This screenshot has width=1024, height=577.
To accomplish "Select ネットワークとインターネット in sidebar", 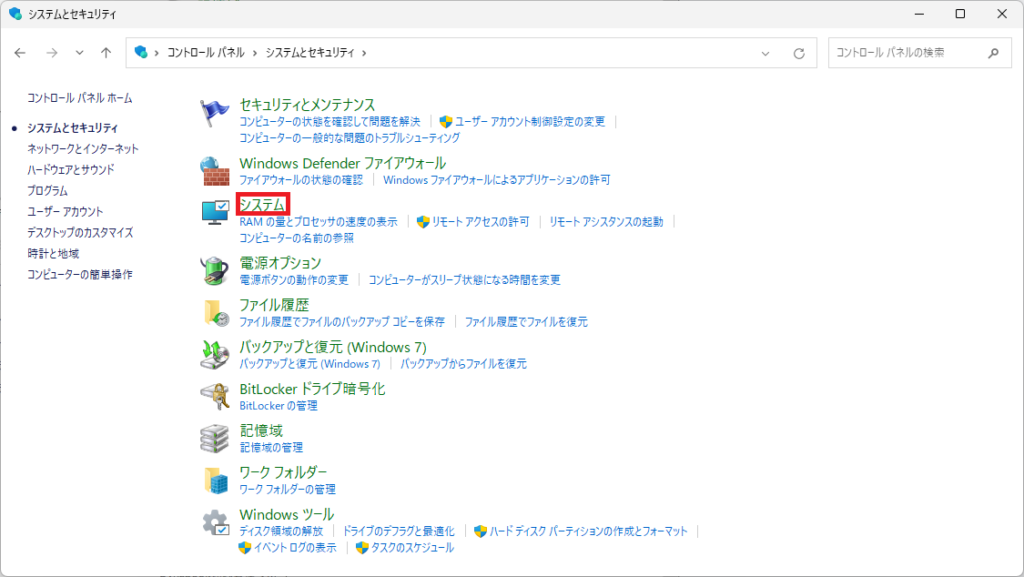I will (83, 149).
